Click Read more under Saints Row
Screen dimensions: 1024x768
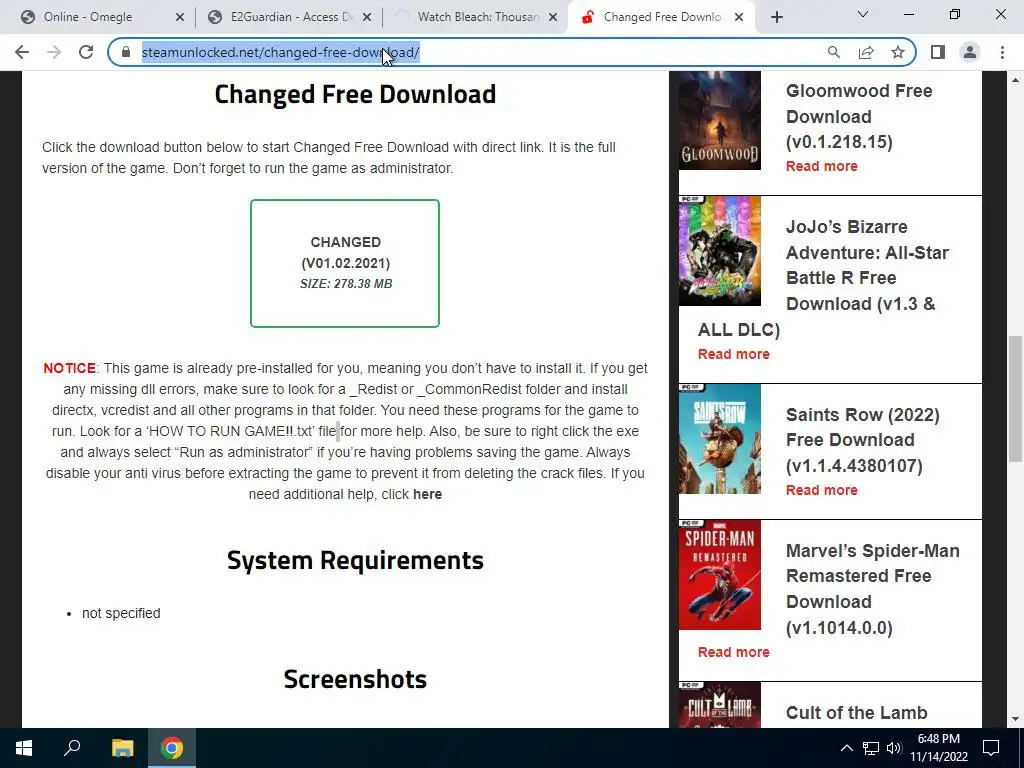(822, 490)
